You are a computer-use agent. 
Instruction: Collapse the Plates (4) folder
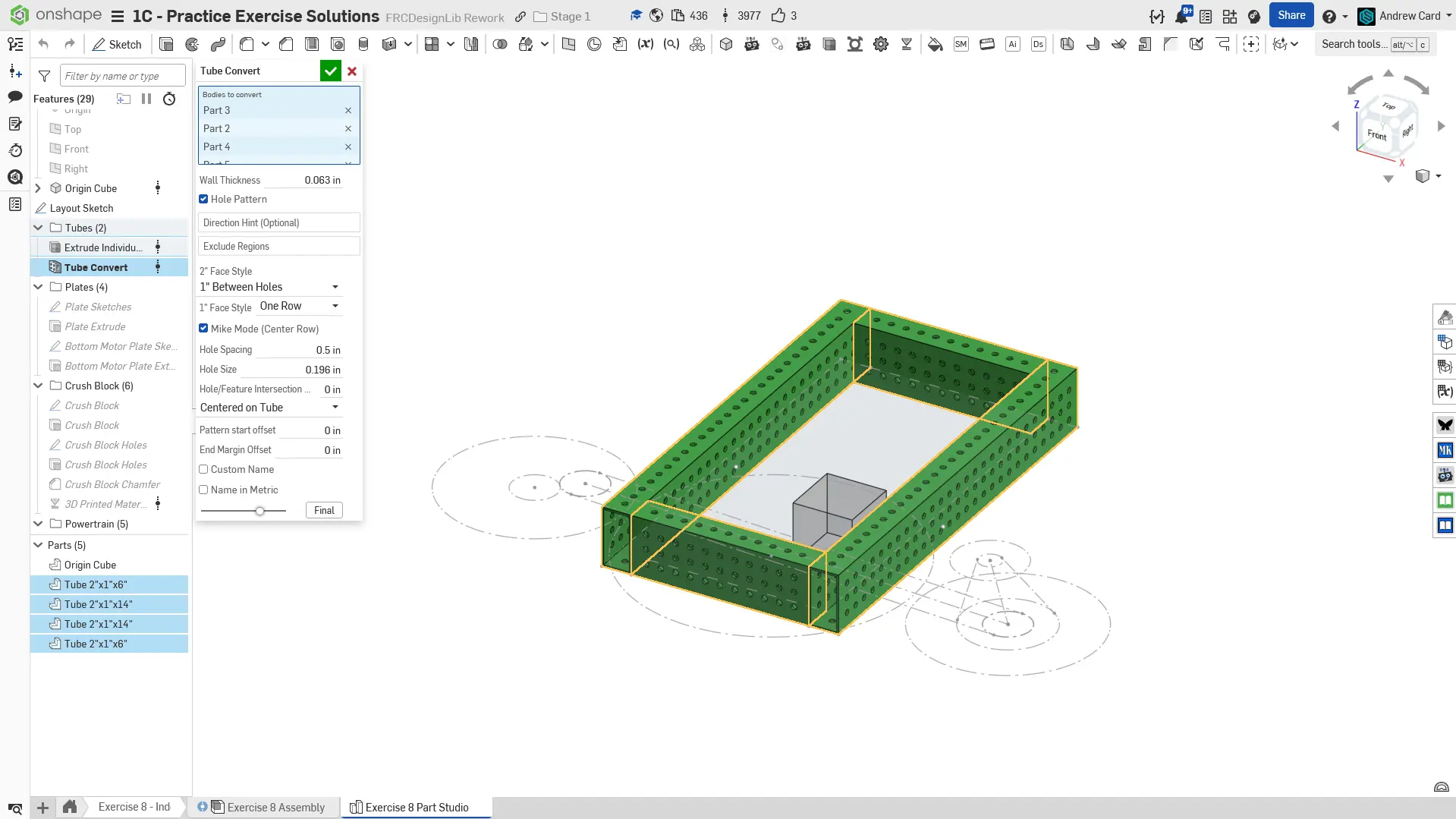click(x=38, y=287)
